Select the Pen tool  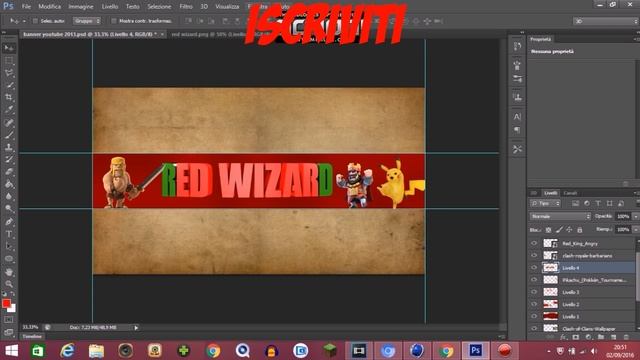point(9,222)
